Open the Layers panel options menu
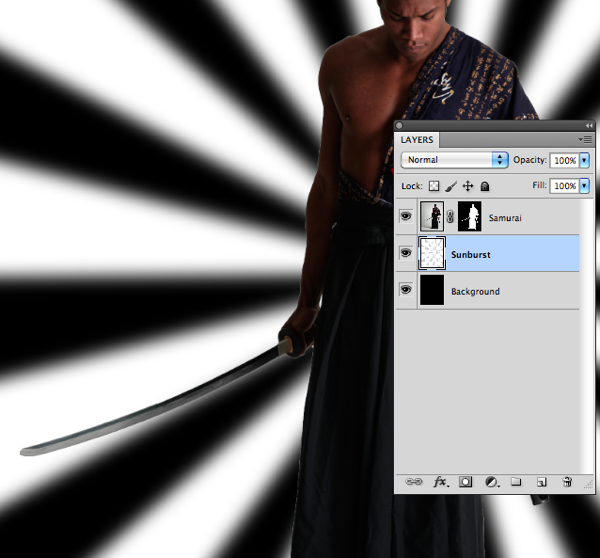The height and width of the screenshot is (558, 600). coord(585,140)
